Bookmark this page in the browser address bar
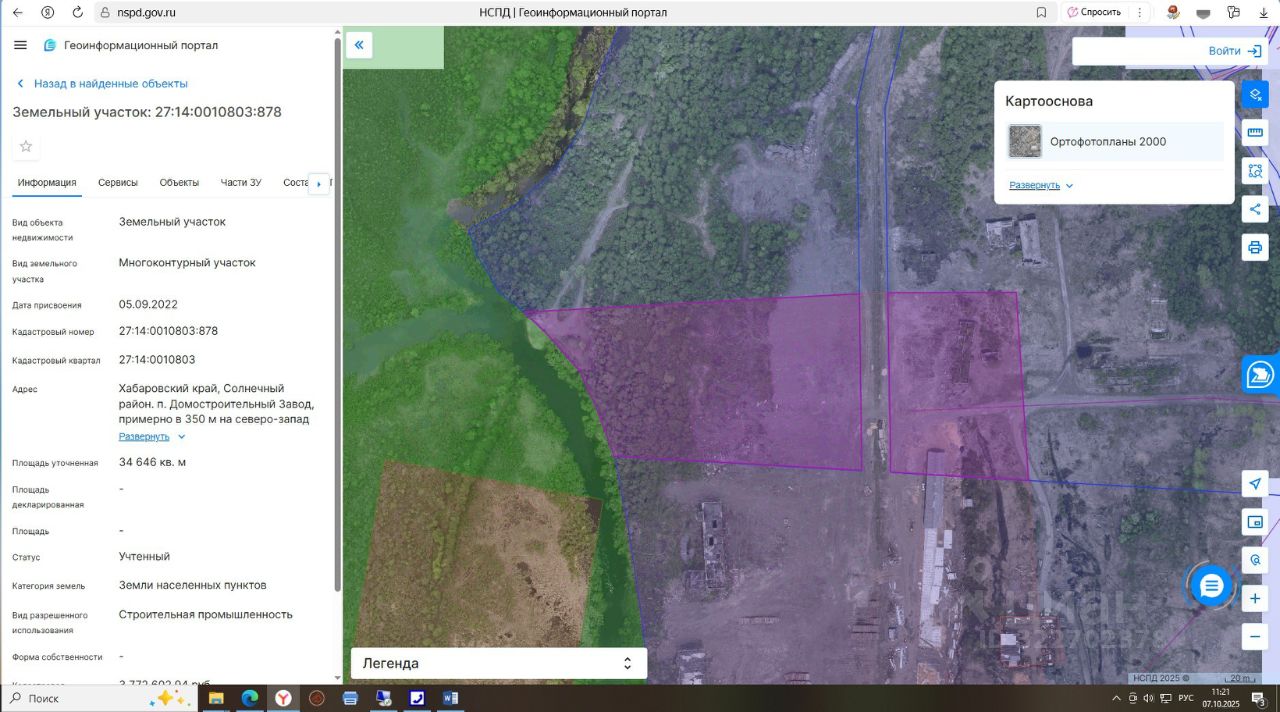Image resolution: width=1280 pixels, height=712 pixels. (x=1041, y=12)
